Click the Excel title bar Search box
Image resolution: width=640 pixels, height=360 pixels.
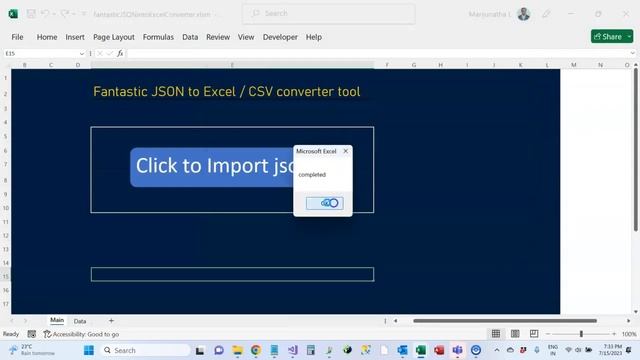tap(329, 13)
